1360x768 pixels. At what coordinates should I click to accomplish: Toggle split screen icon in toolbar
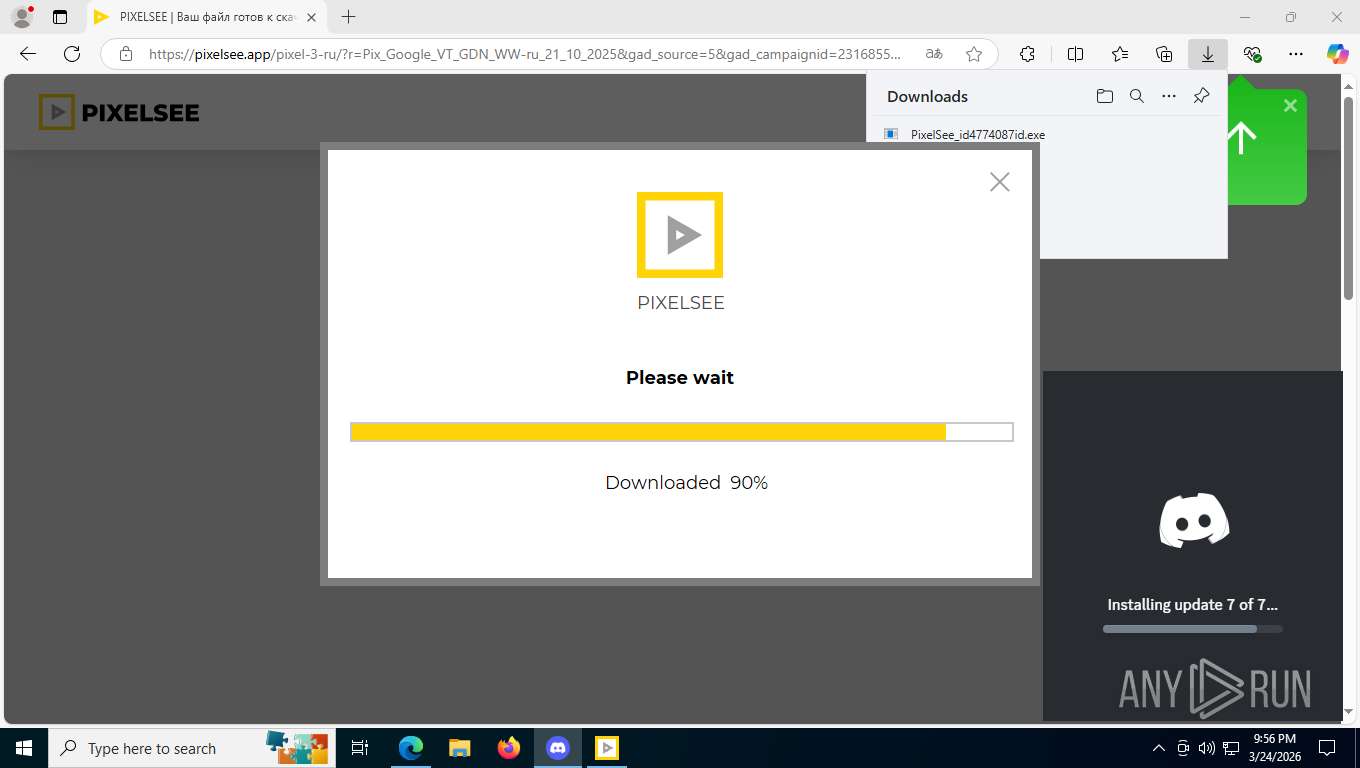click(x=1076, y=54)
